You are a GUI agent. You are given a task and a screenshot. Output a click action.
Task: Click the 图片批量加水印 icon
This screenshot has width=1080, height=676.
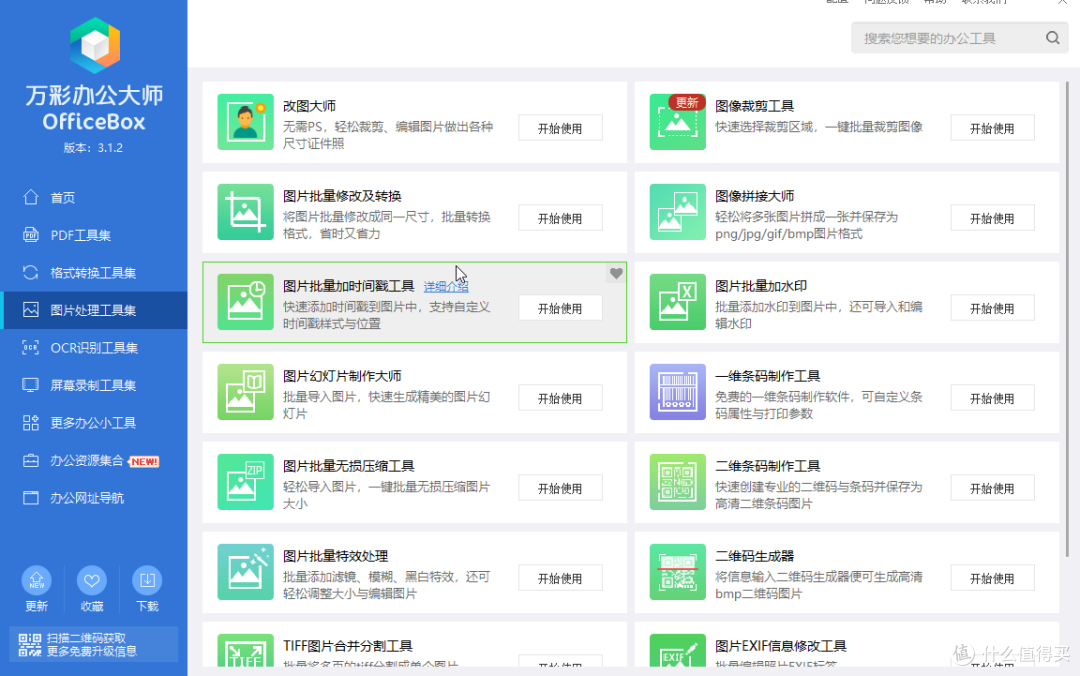pos(677,302)
